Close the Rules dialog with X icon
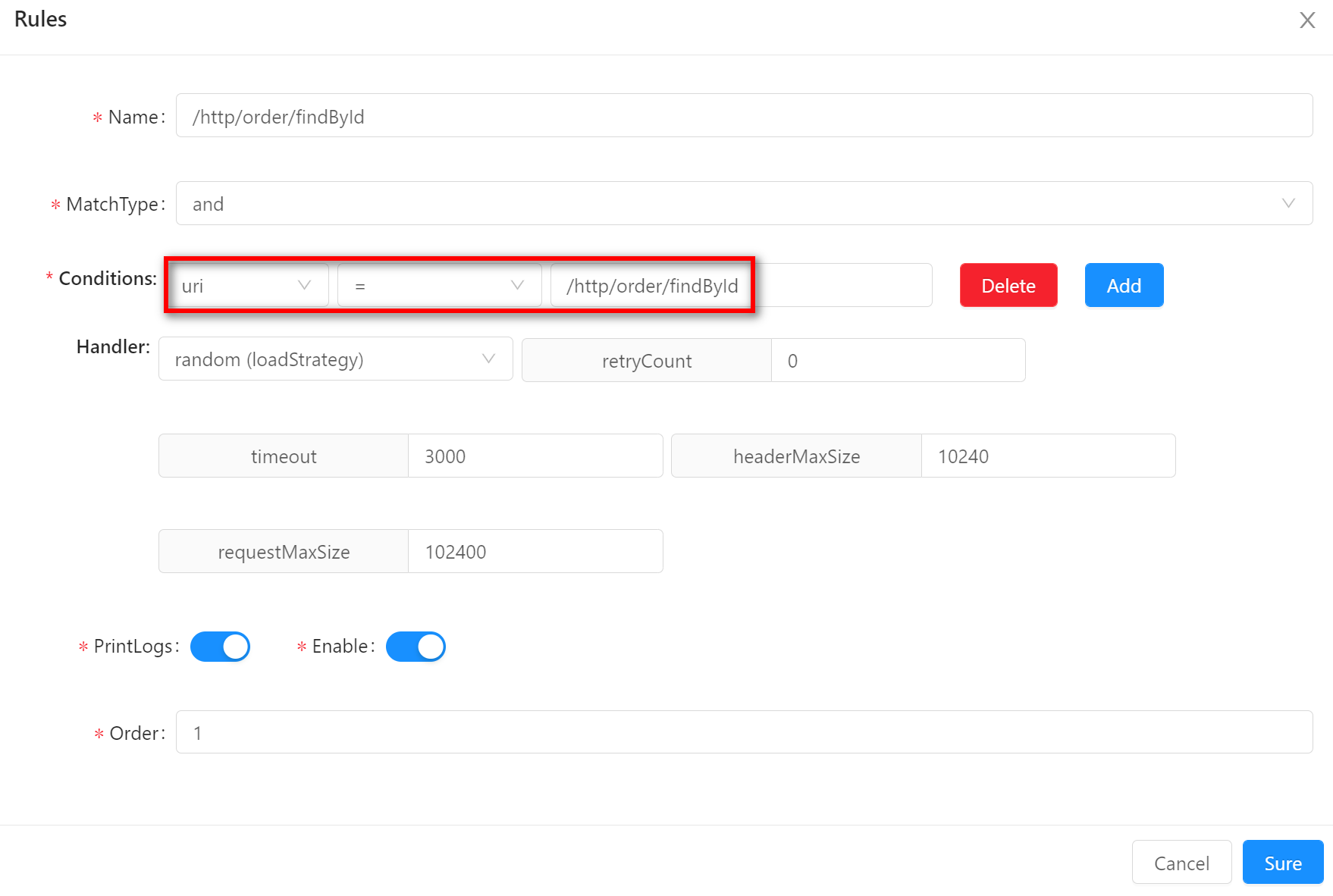This screenshot has height=896, width=1333. [1306, 20]
